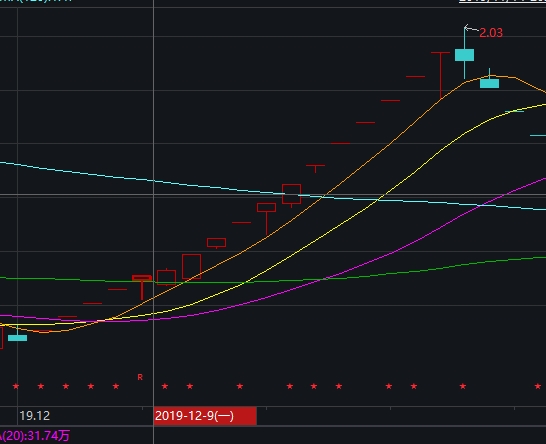Image resolution: width=546 pixels, height=444 pixels.
Task: Click the star marker beneath the 2.03 peak candle
Action: [x=463, y=386]
